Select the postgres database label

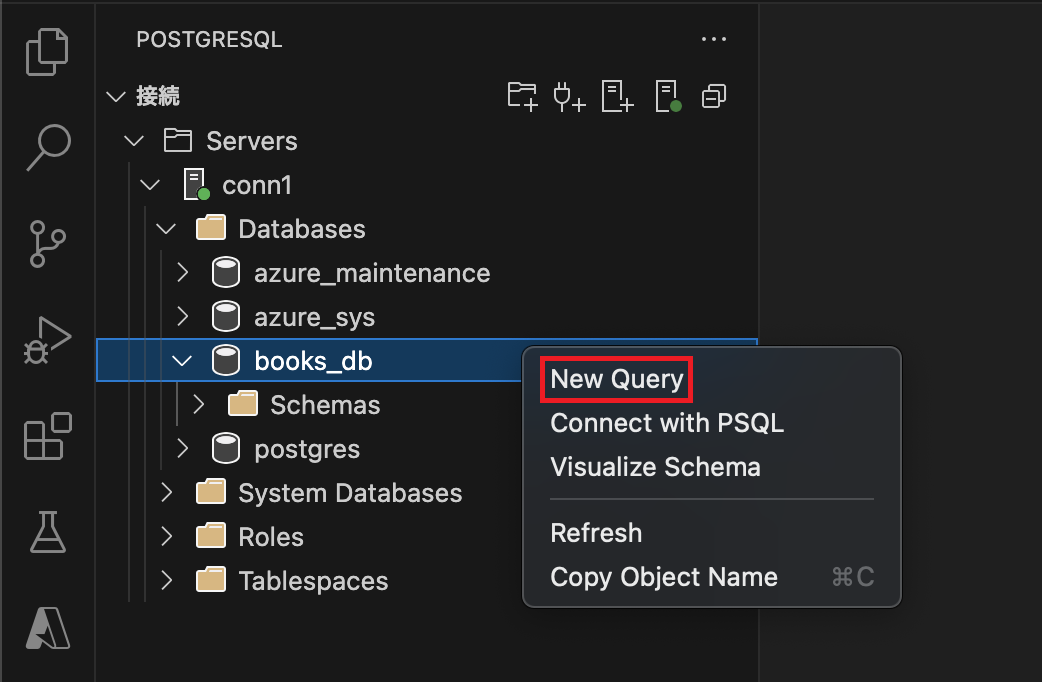307,449
